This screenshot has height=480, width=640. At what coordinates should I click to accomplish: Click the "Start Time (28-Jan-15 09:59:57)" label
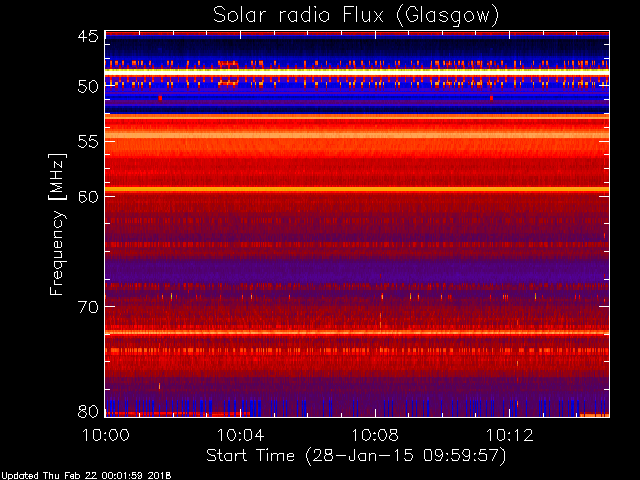[x=356, y=455]
